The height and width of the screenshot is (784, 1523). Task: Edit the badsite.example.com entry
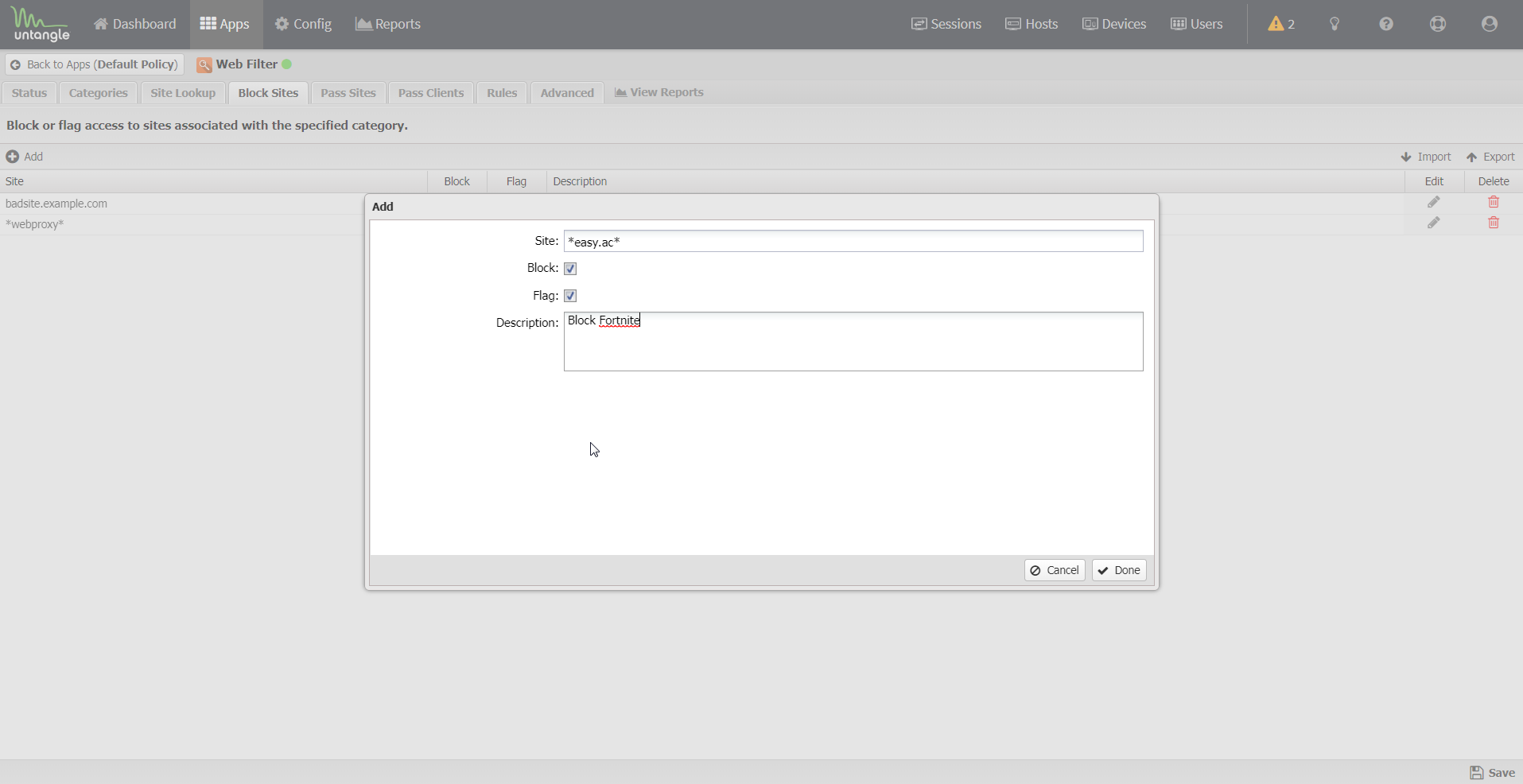click(1433, 203)
